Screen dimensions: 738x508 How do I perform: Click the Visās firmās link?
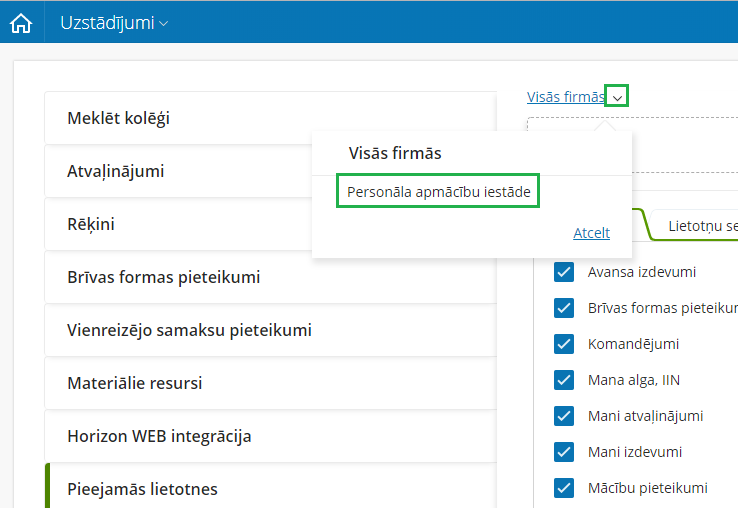[565, 97]
